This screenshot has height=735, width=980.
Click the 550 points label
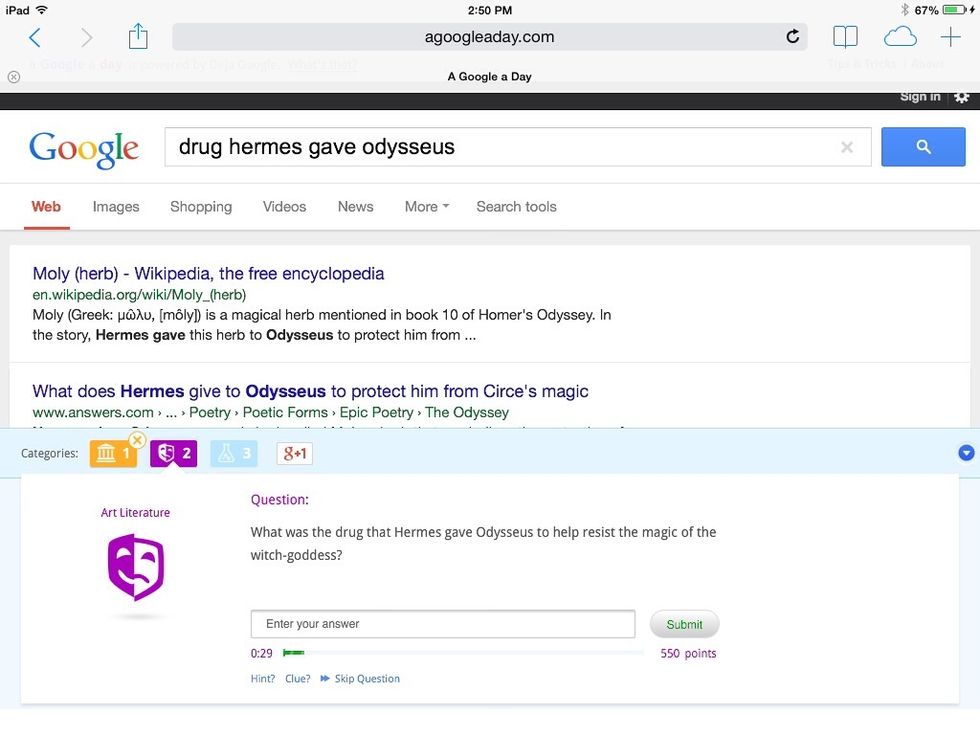(x=688, y=653)
